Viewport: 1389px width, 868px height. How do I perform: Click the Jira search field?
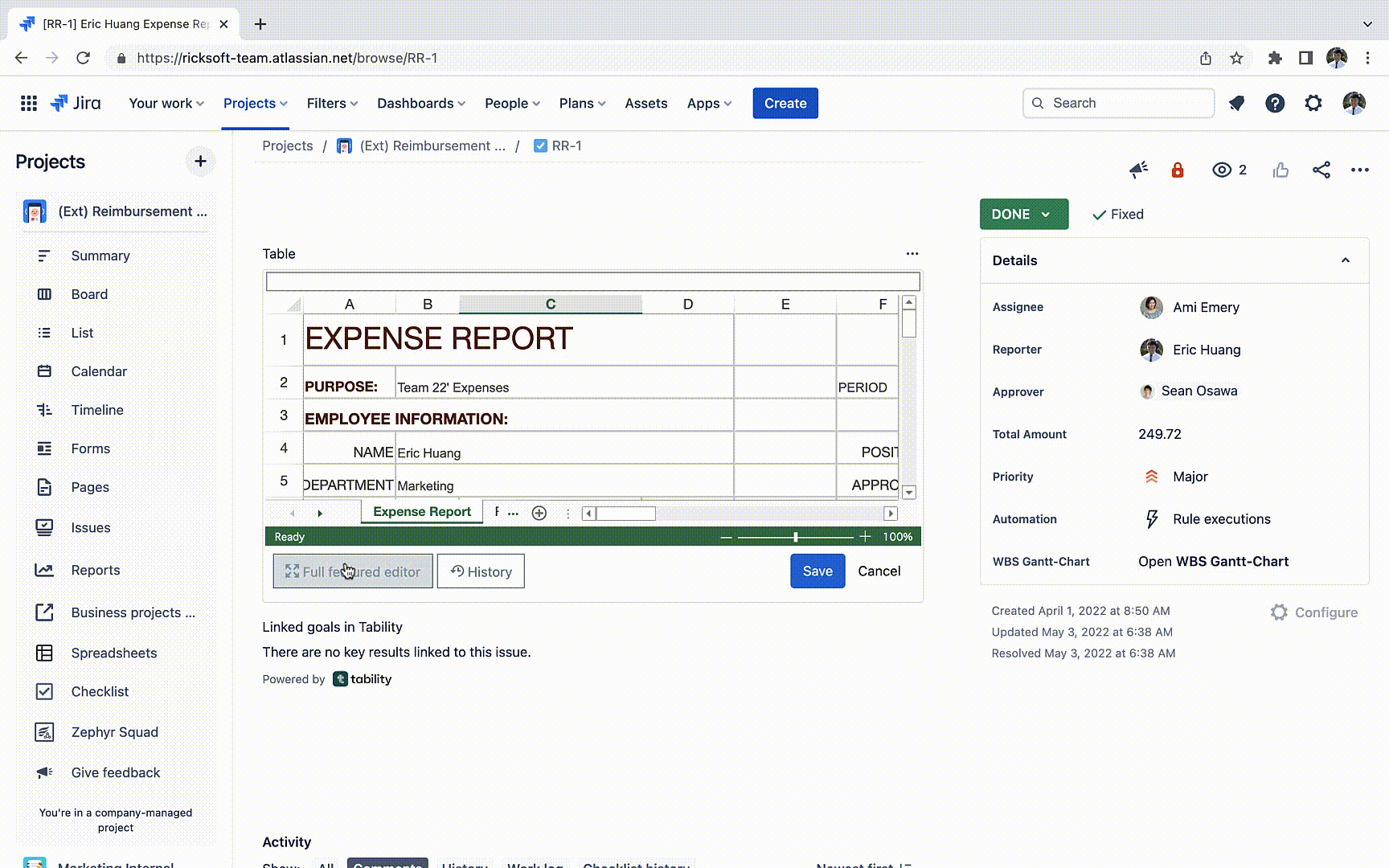click(1118, 103)
